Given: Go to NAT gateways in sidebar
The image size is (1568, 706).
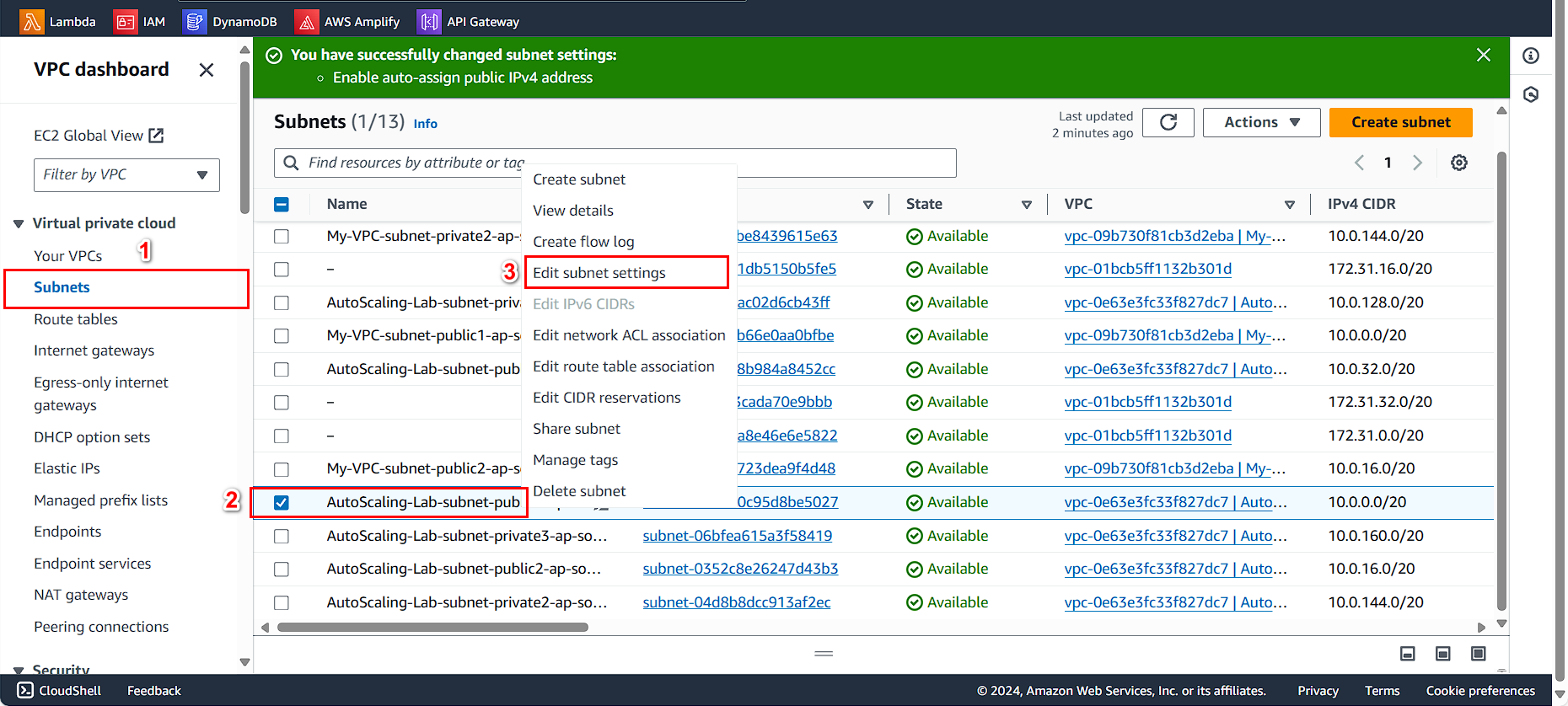Looking at the screenshot, I should (81, 595).
